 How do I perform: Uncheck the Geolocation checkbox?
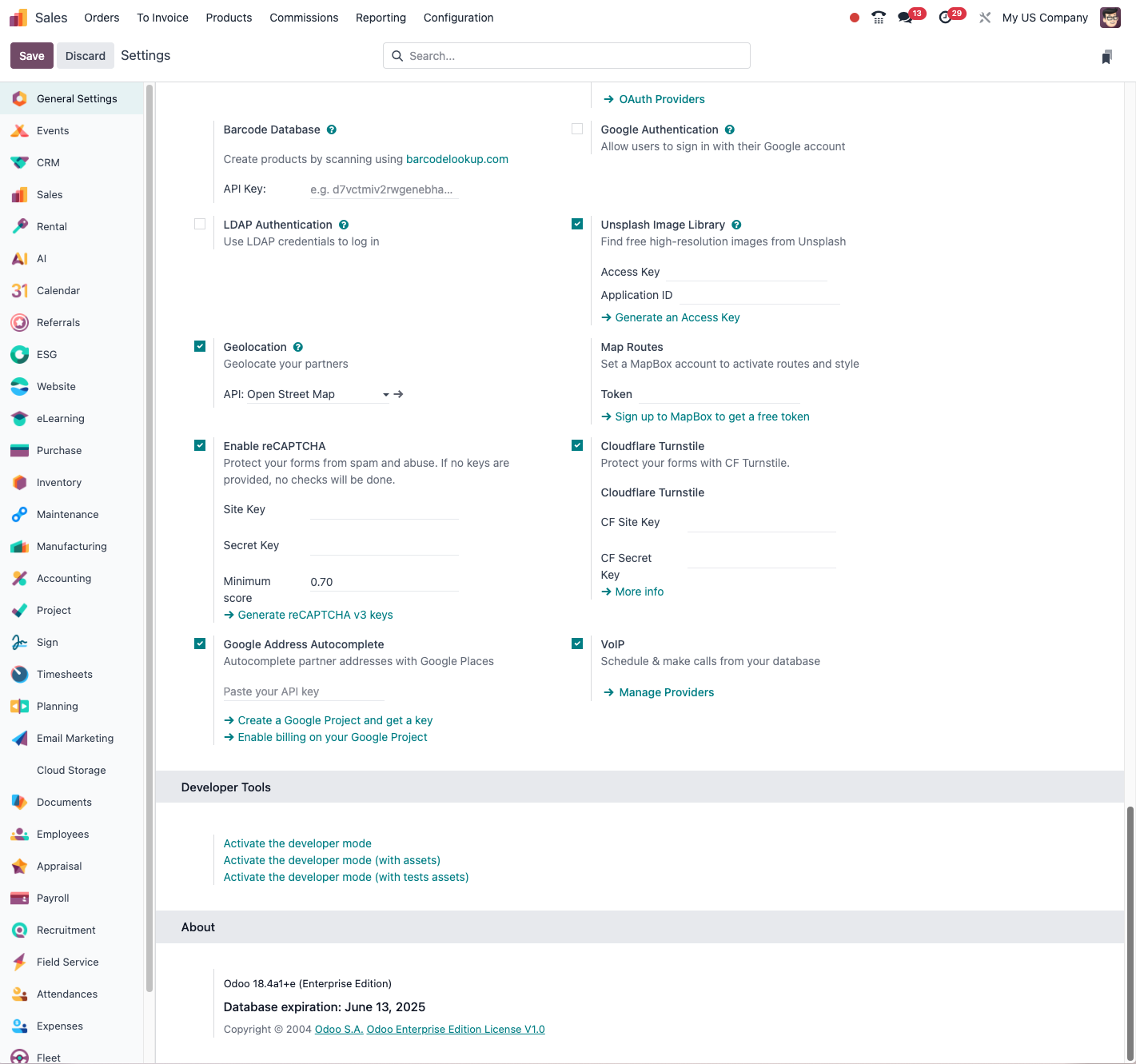click(x=200, y=346)
